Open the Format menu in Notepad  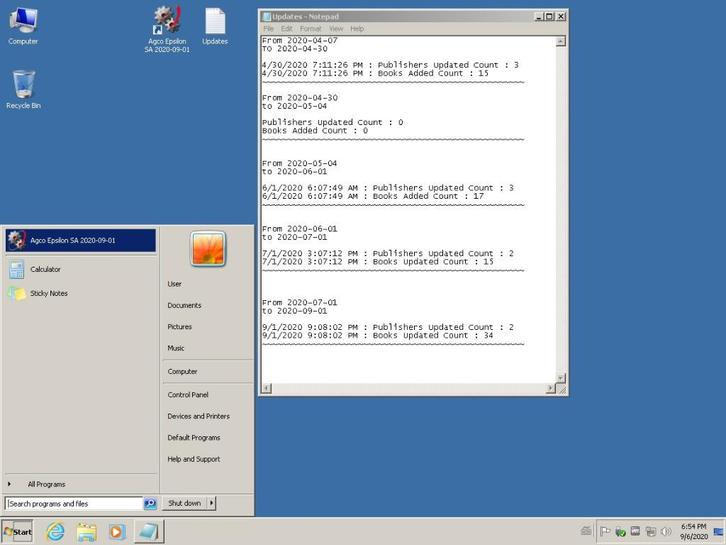click(310, 29)
